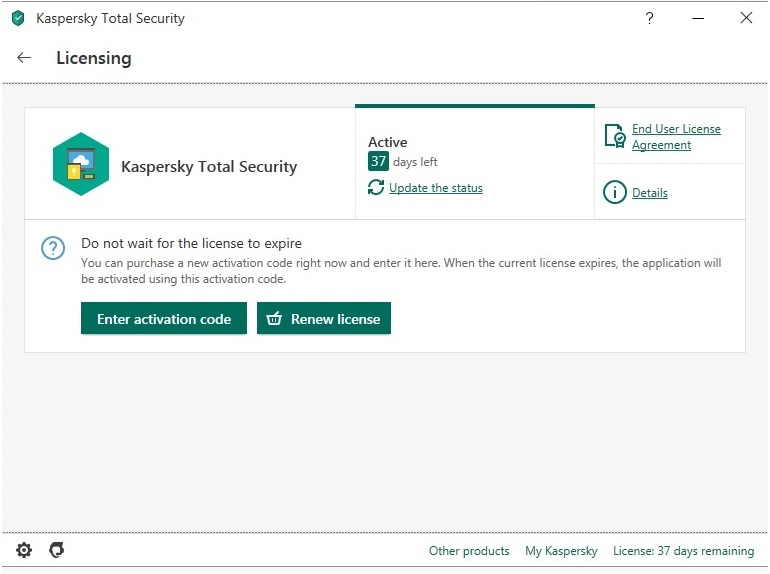
Task: Follow the Update the status link
Action: (x=436, y=188)
